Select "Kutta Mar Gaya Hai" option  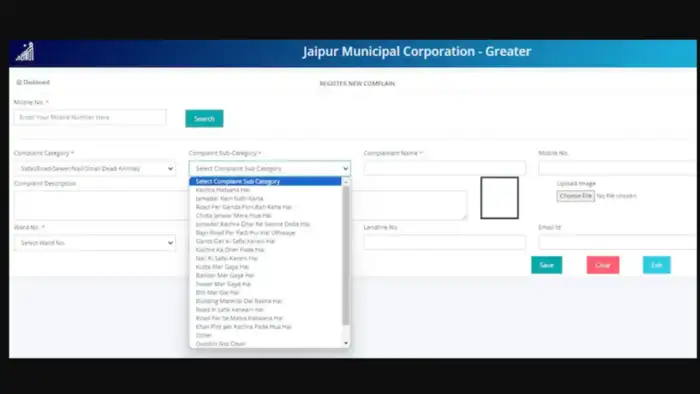222,267
